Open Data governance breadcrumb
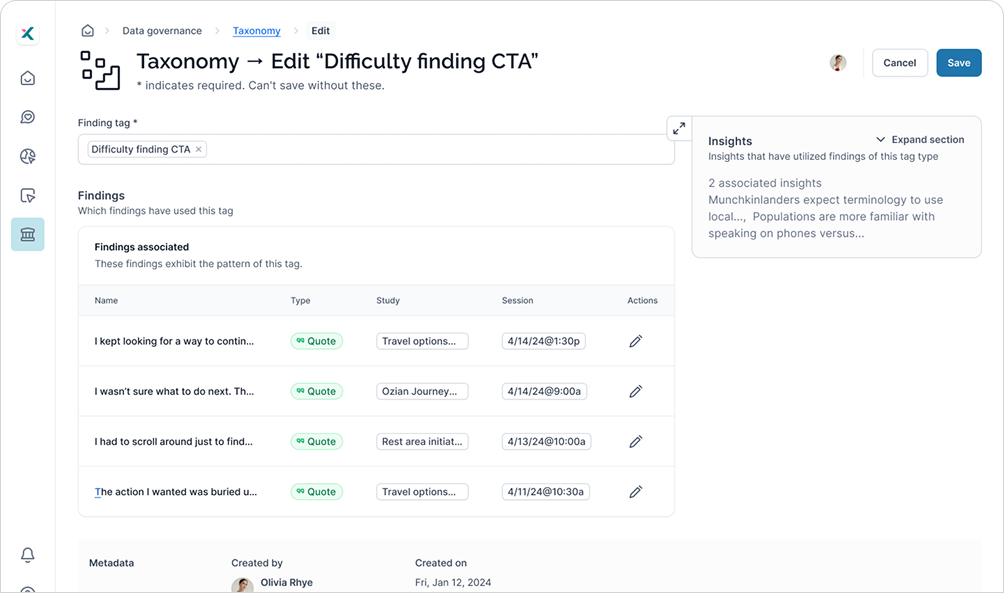Viewport: 1004px width, 593px height. [x=162, y=31]
